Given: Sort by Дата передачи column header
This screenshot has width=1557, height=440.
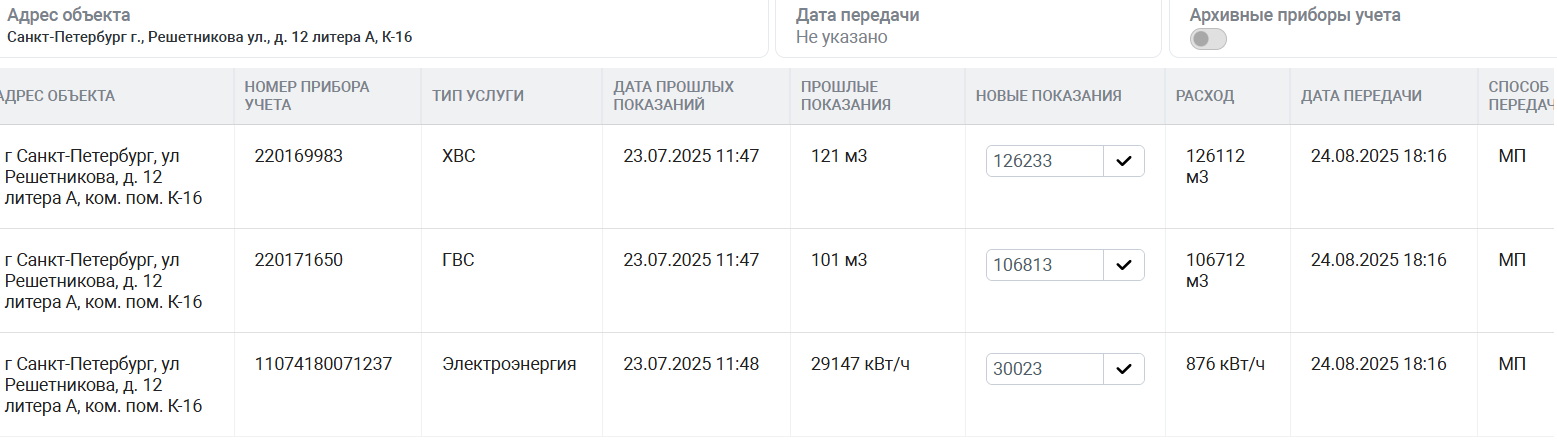Looking at the screenshot, I should (1361, 96).
